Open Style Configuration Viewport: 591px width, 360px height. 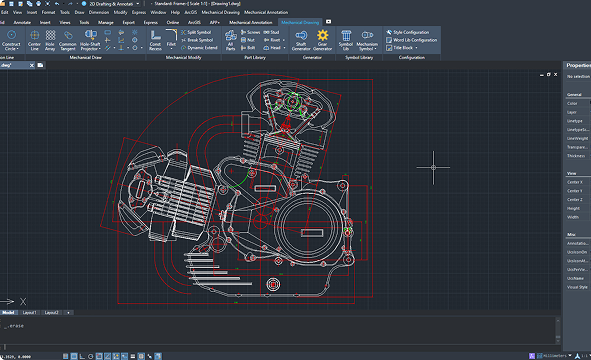pos(407,32)
